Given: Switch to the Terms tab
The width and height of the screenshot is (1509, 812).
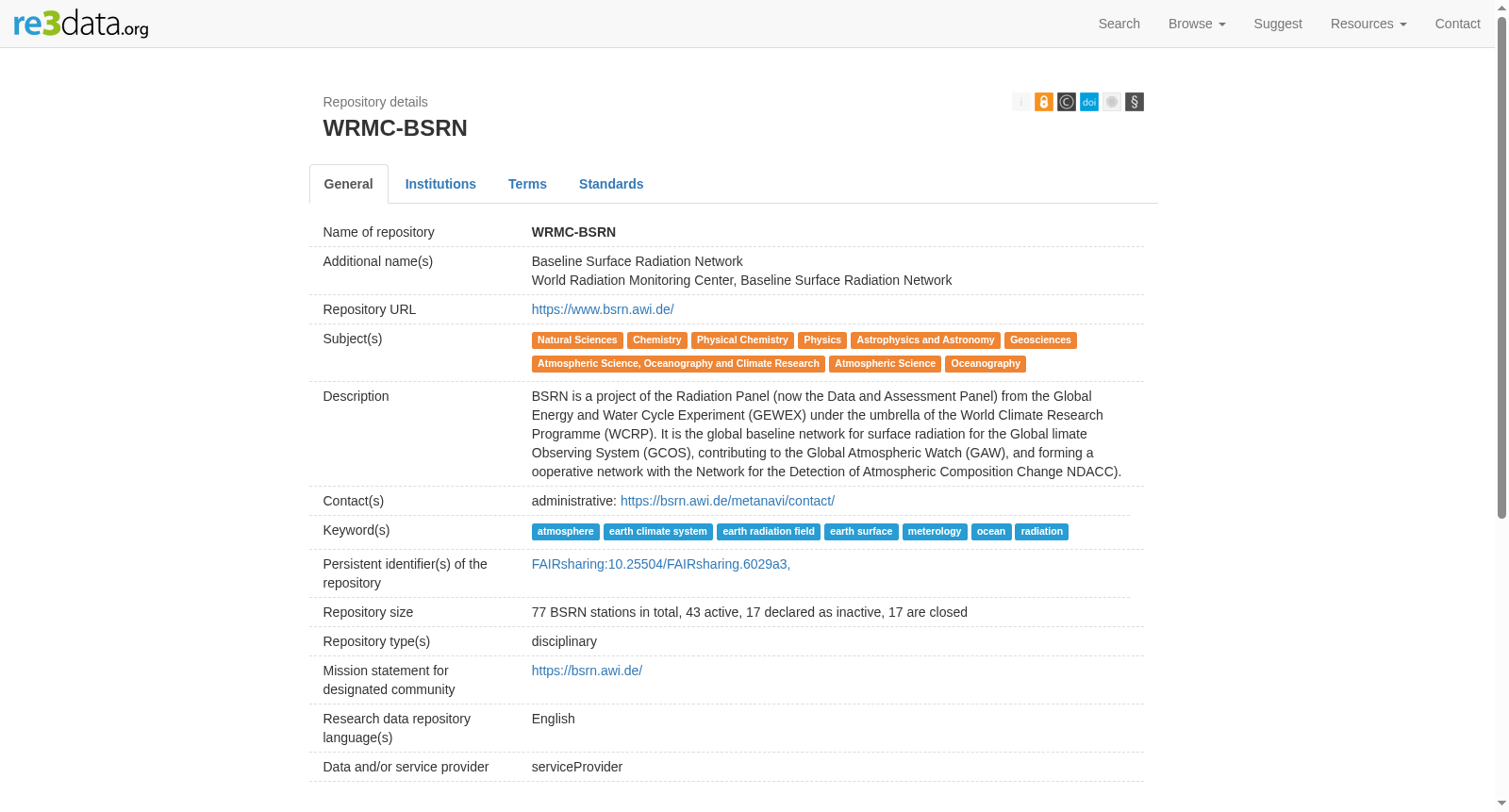Looking at the screenshot, I should (527, 184).
